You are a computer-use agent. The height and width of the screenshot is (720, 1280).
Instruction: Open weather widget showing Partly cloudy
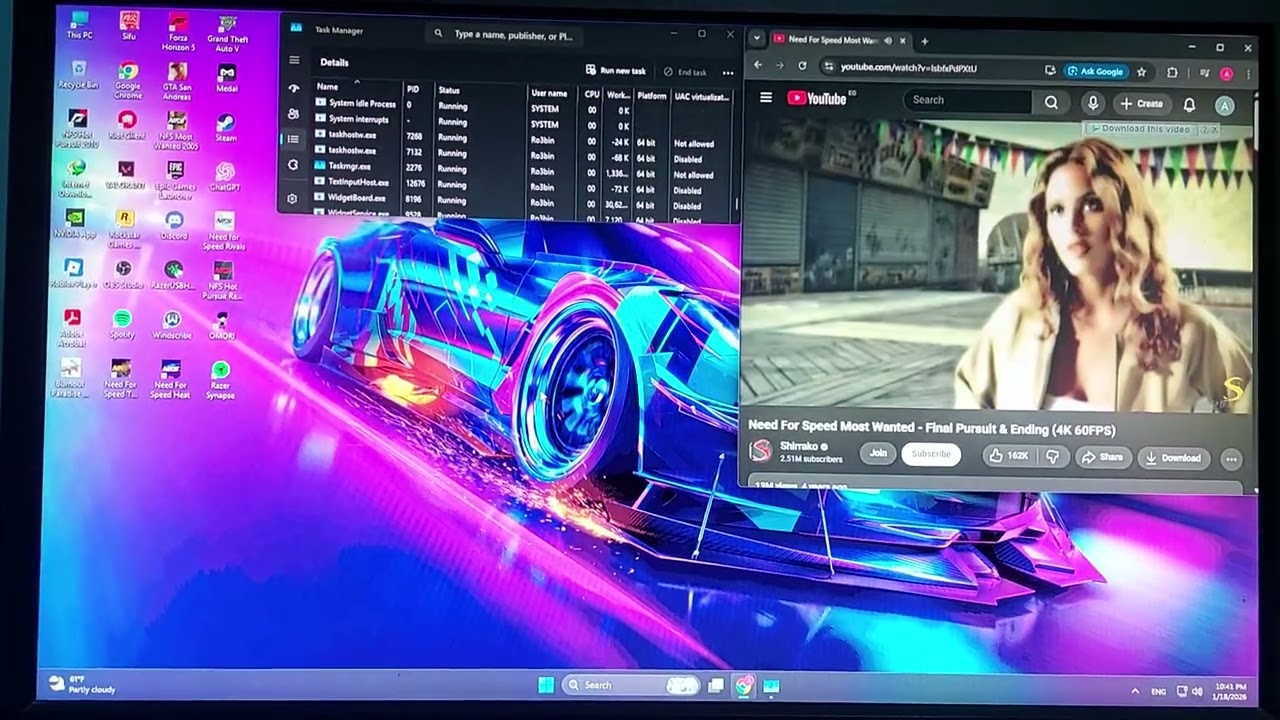(82, 685)
